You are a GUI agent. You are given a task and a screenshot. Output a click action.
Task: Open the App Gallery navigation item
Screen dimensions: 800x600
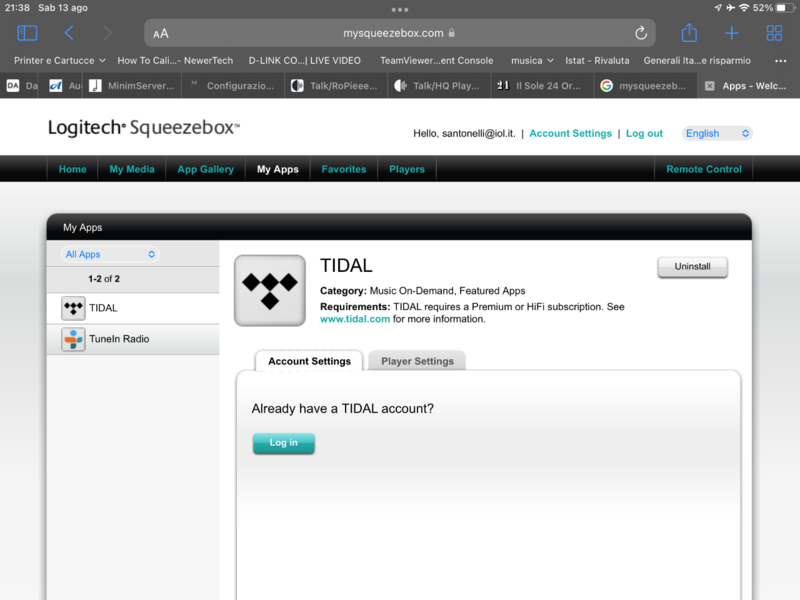[x=205, y=169]
